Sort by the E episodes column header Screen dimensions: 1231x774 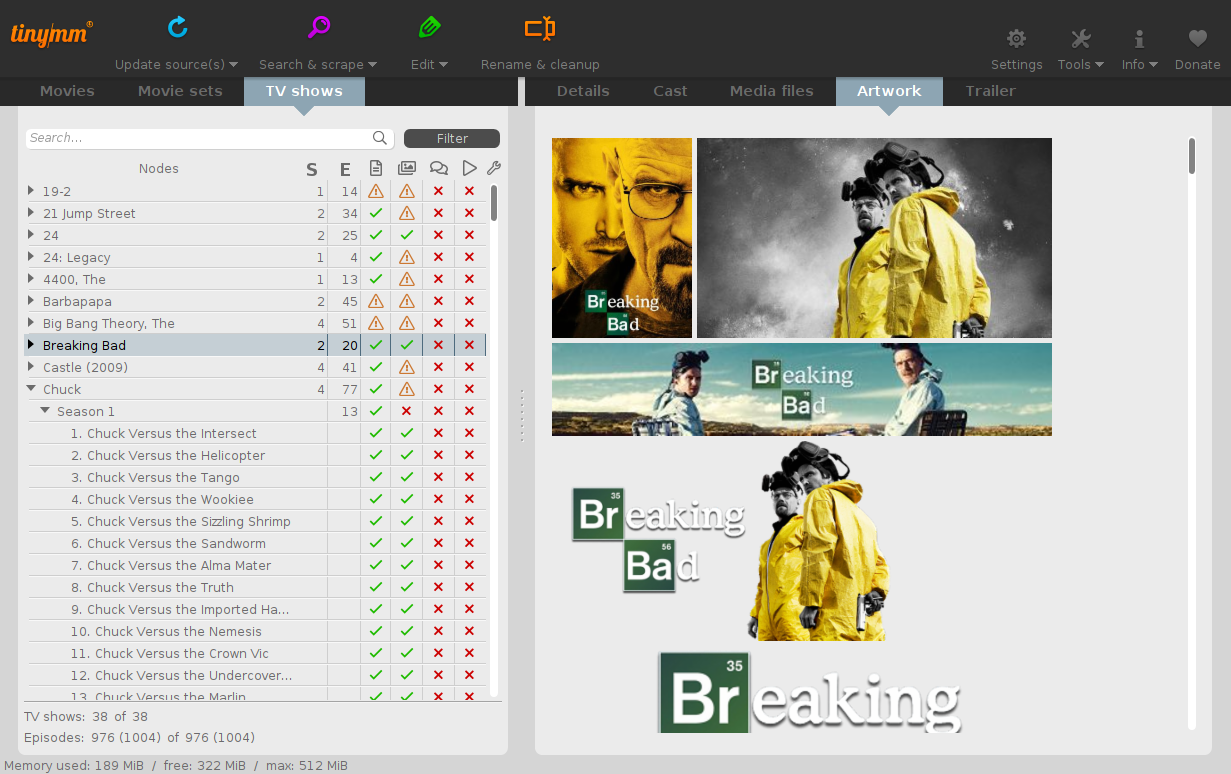click(x=345, y=169)
